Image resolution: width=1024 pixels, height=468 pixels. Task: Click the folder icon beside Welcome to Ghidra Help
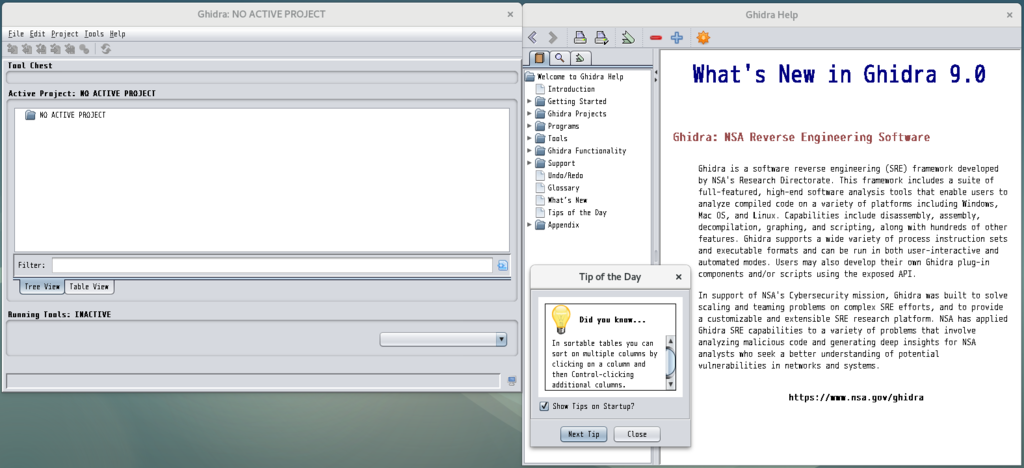(x=530, y=76)
